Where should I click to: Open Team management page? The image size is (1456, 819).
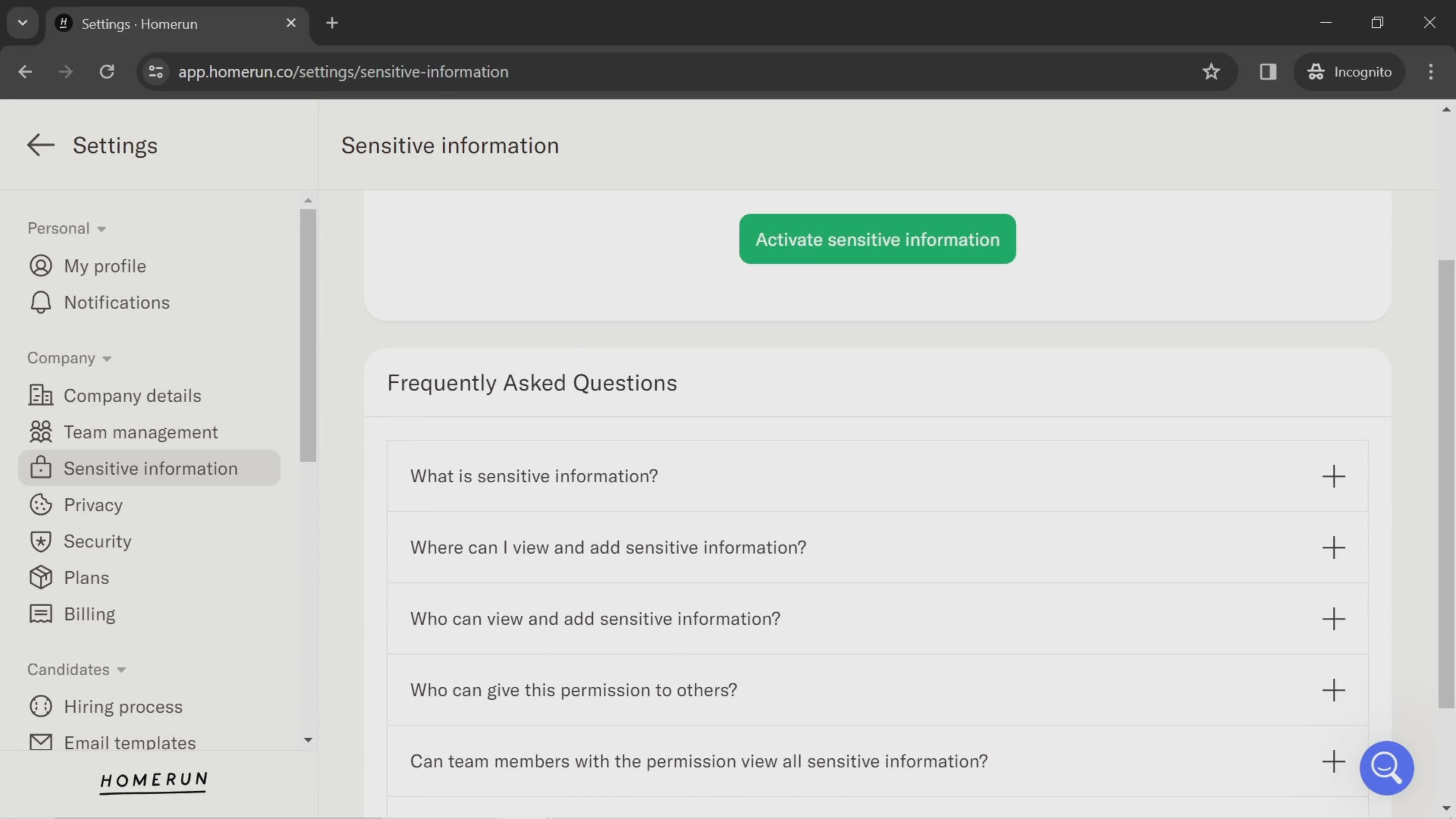141,432
